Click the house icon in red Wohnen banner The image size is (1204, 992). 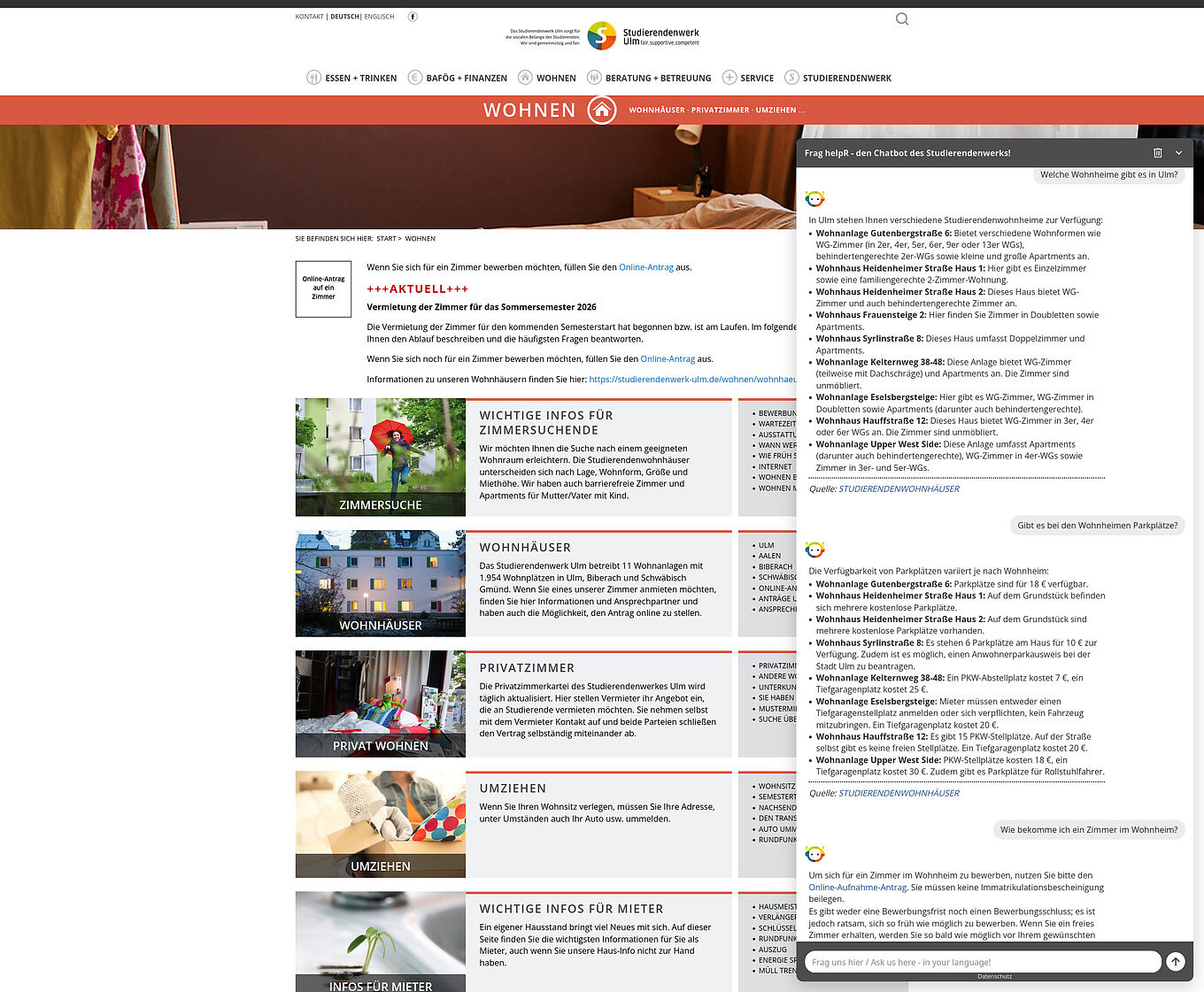point(602,110)
